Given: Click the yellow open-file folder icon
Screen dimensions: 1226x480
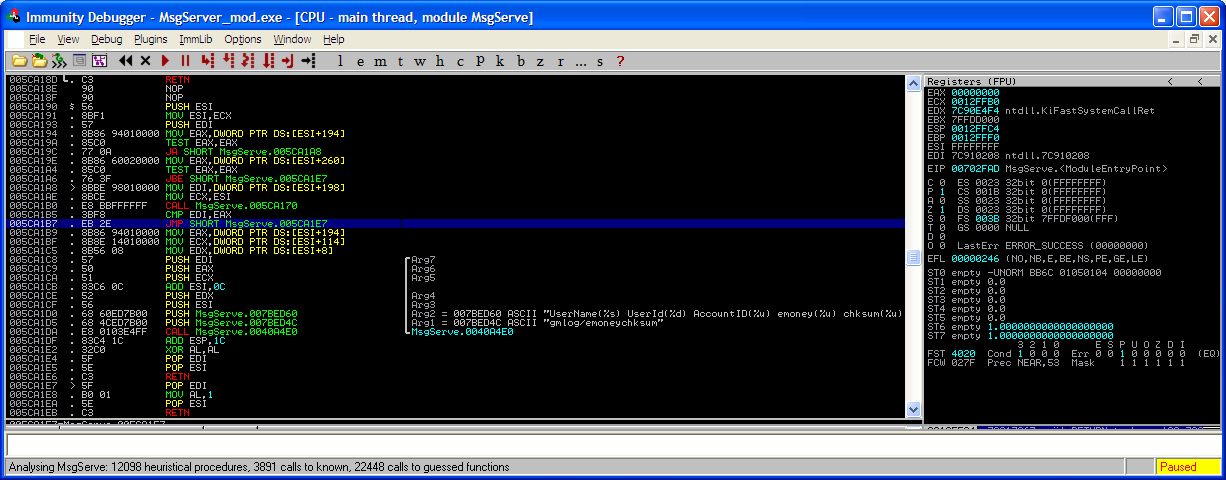Looking at the screenshot, I should click(x=19, y=61).
